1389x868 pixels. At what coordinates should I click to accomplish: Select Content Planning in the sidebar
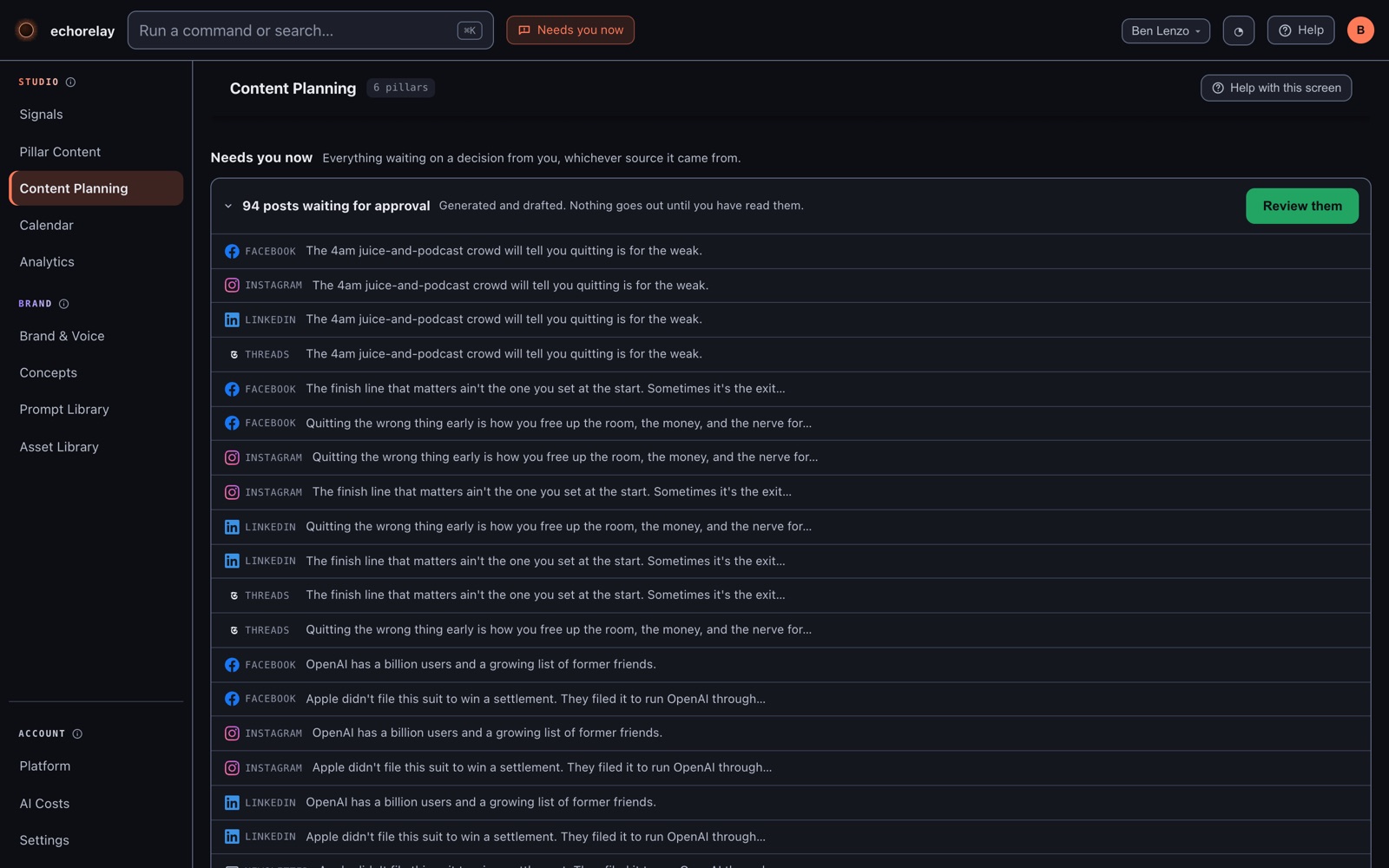pos(95,188)
